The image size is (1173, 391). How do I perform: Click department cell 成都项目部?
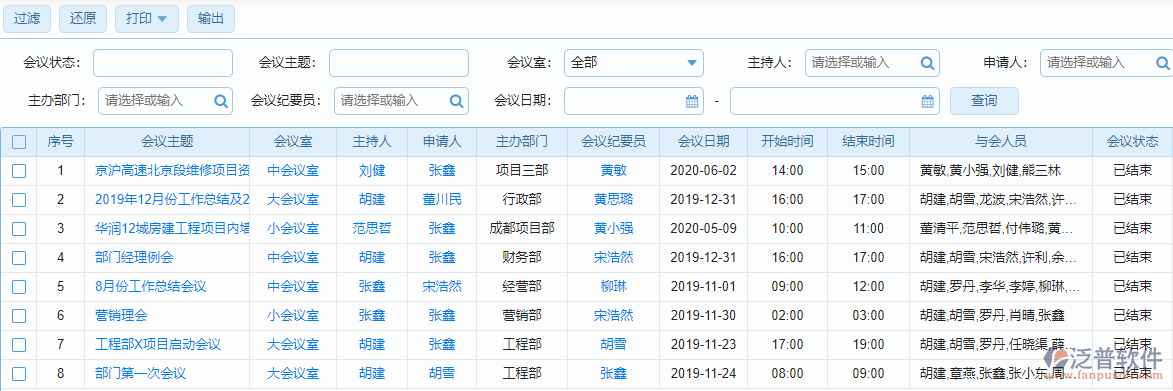point(522,229)
